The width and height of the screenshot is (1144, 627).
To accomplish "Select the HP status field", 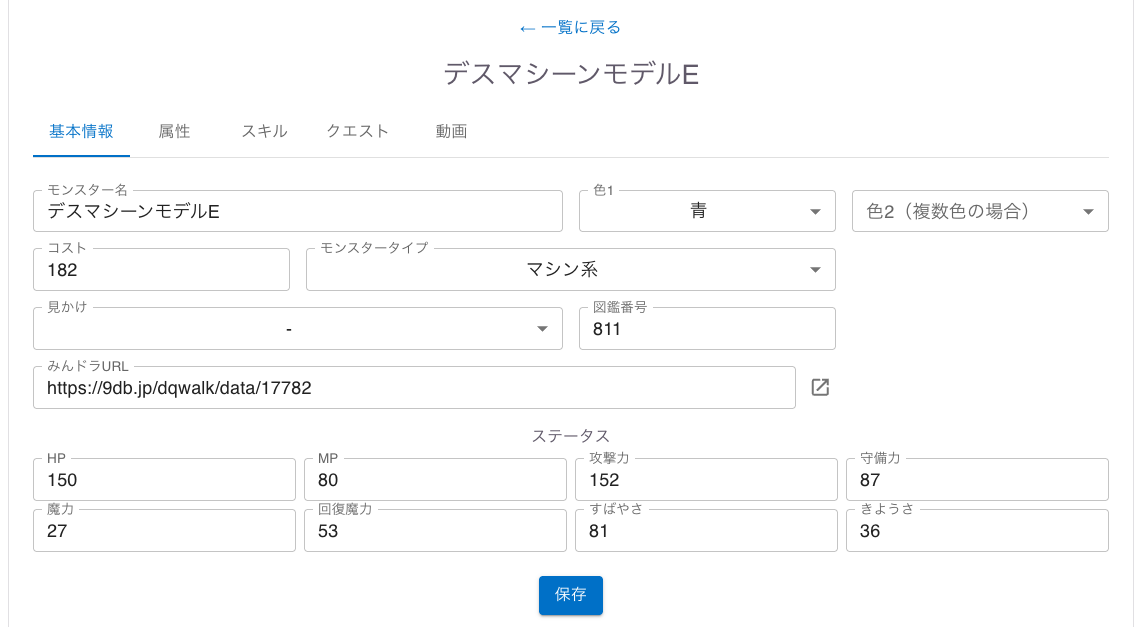I will 164,480.
